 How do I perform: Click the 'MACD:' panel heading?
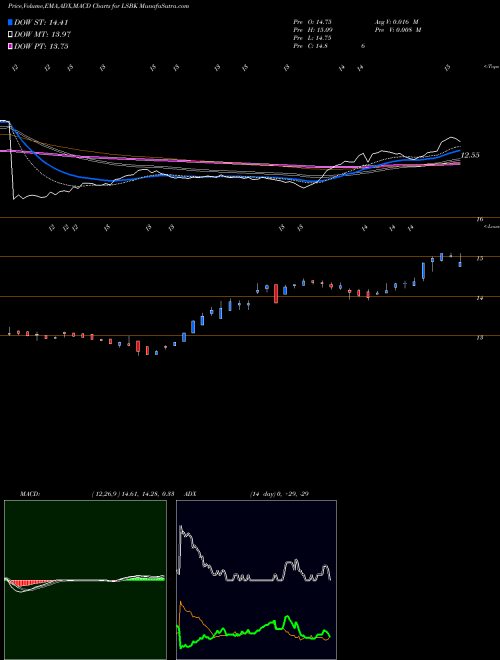[x=30, y=494]
